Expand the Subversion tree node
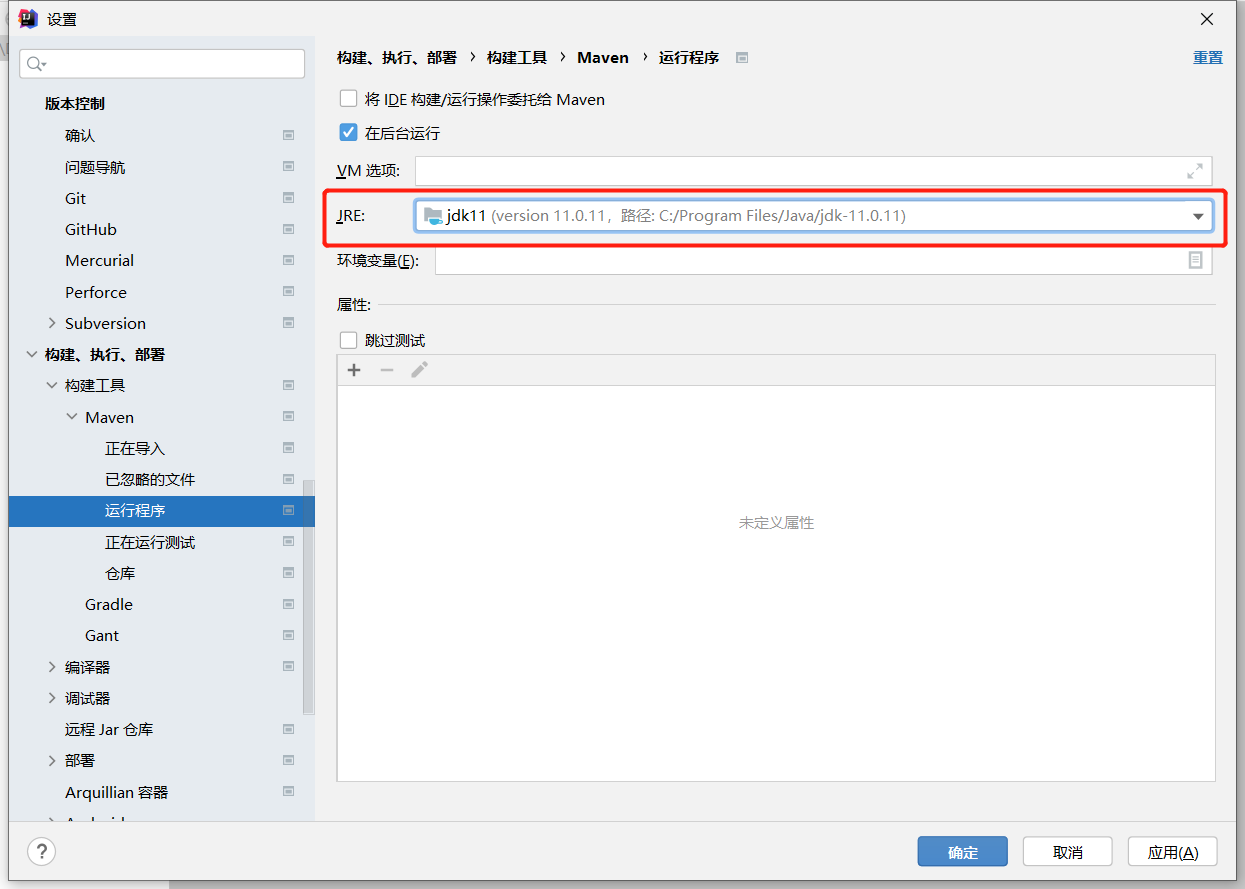This screenshot has width=1245, height=889. tap(52, 323)
